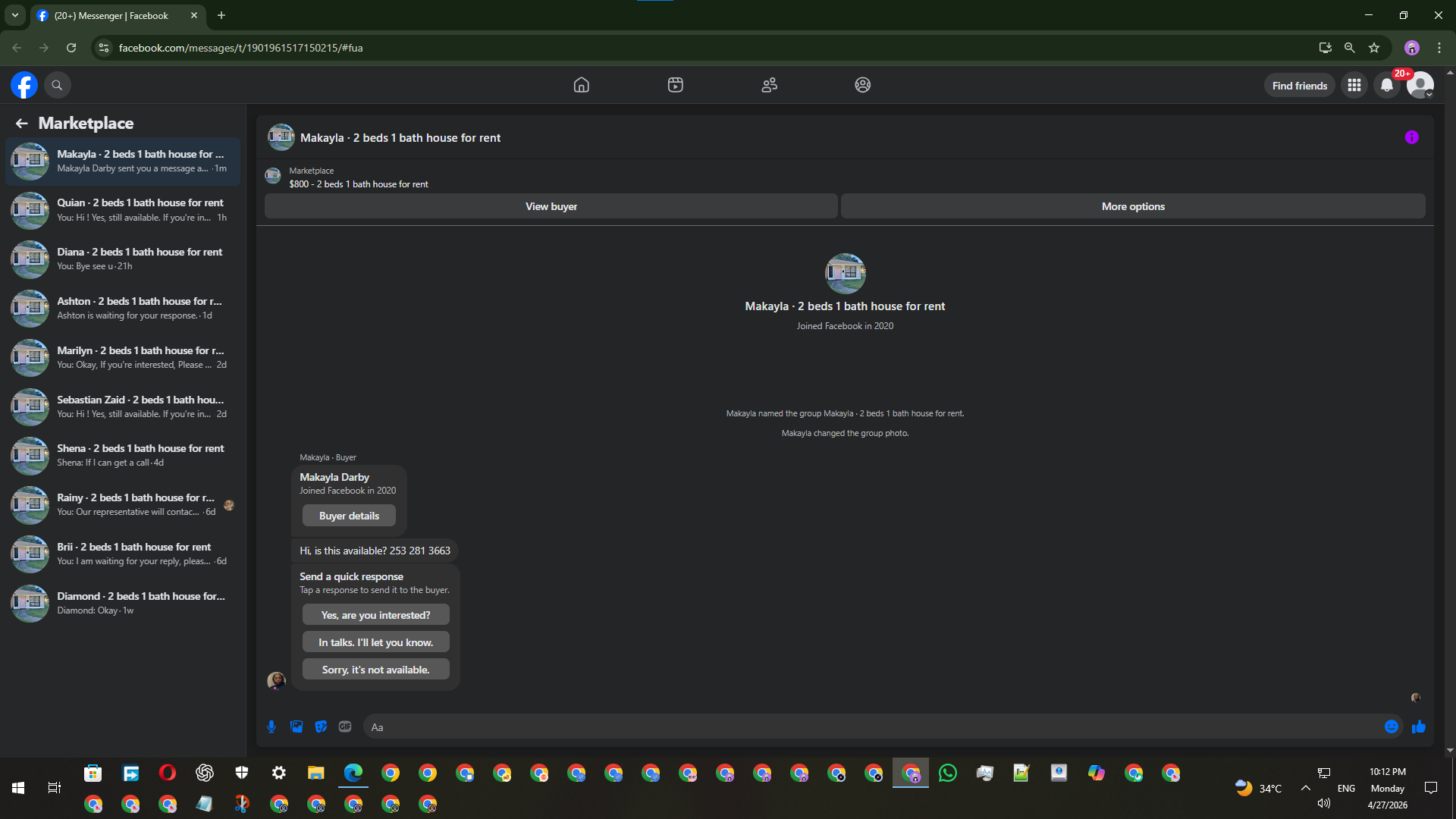The width and height of the screenshot is (1456, 819).
Task: Open Buyer details for Makayla Darby
Action: tap(349, 516)
